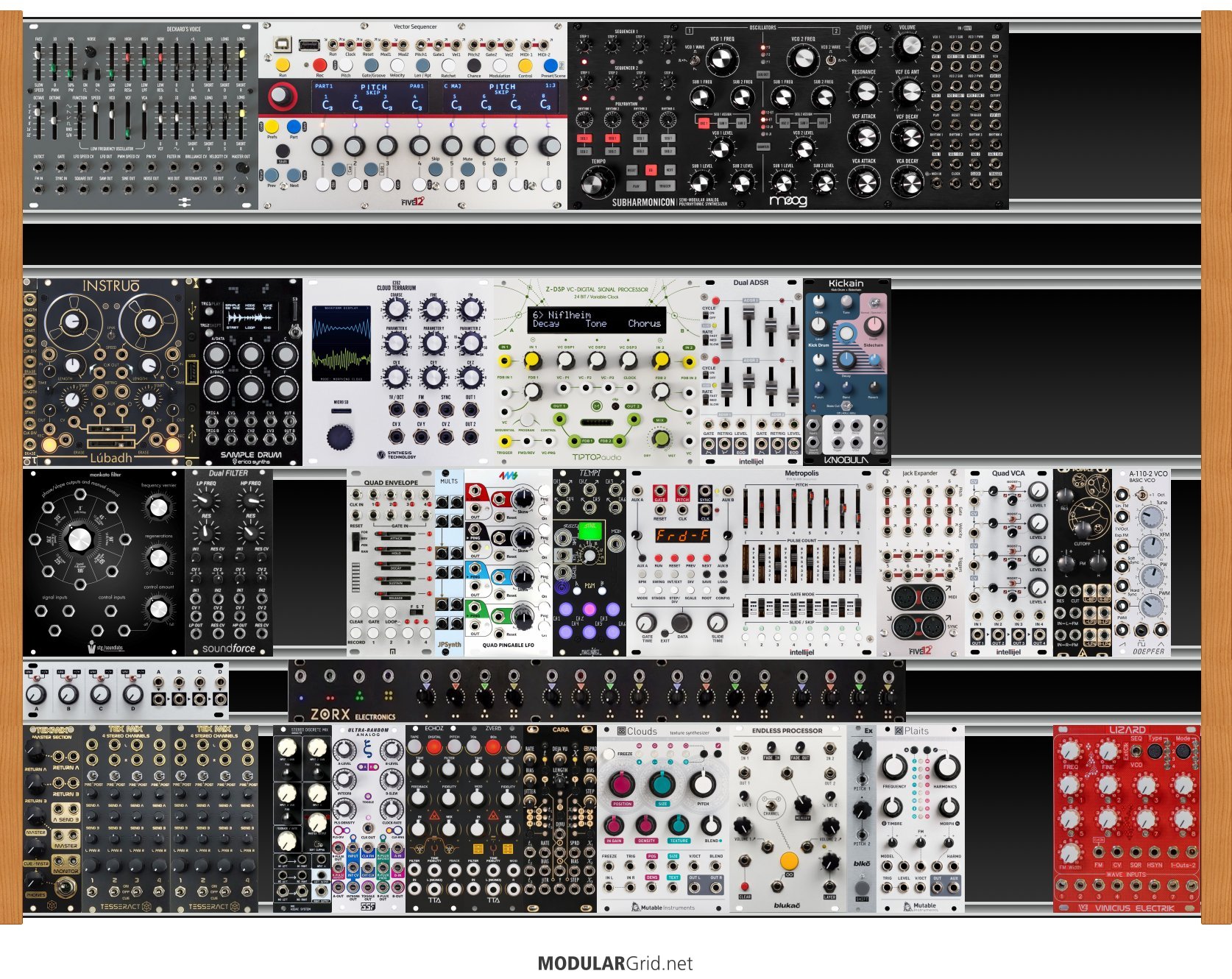
Task: Click the Clear button on Quad Envelope
Action: click(x=356, y=612)
